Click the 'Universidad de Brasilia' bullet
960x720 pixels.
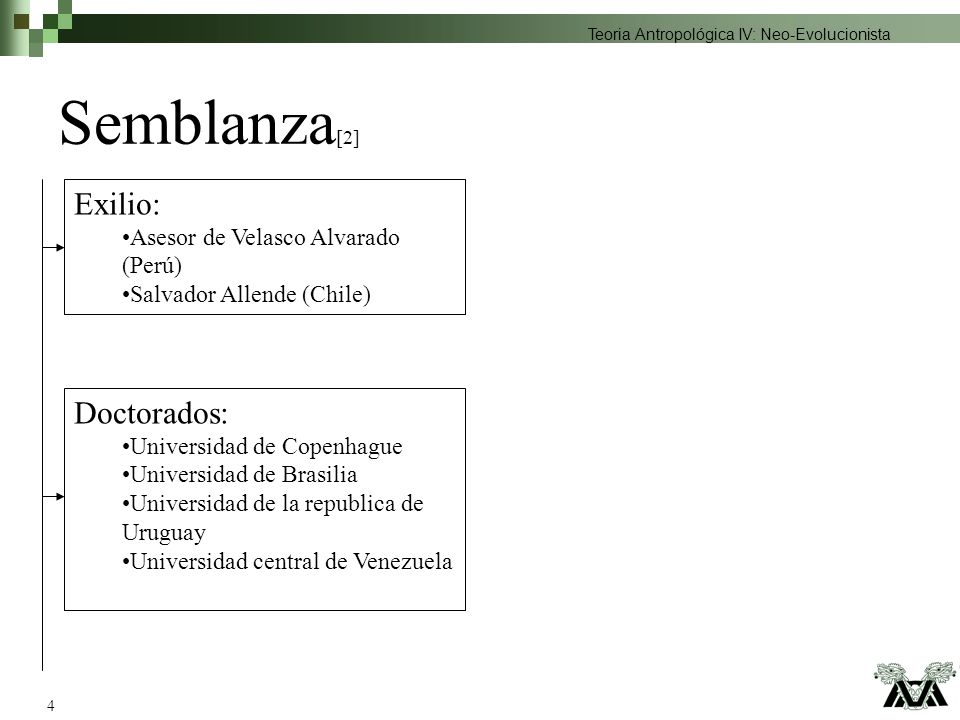point(239,474)
